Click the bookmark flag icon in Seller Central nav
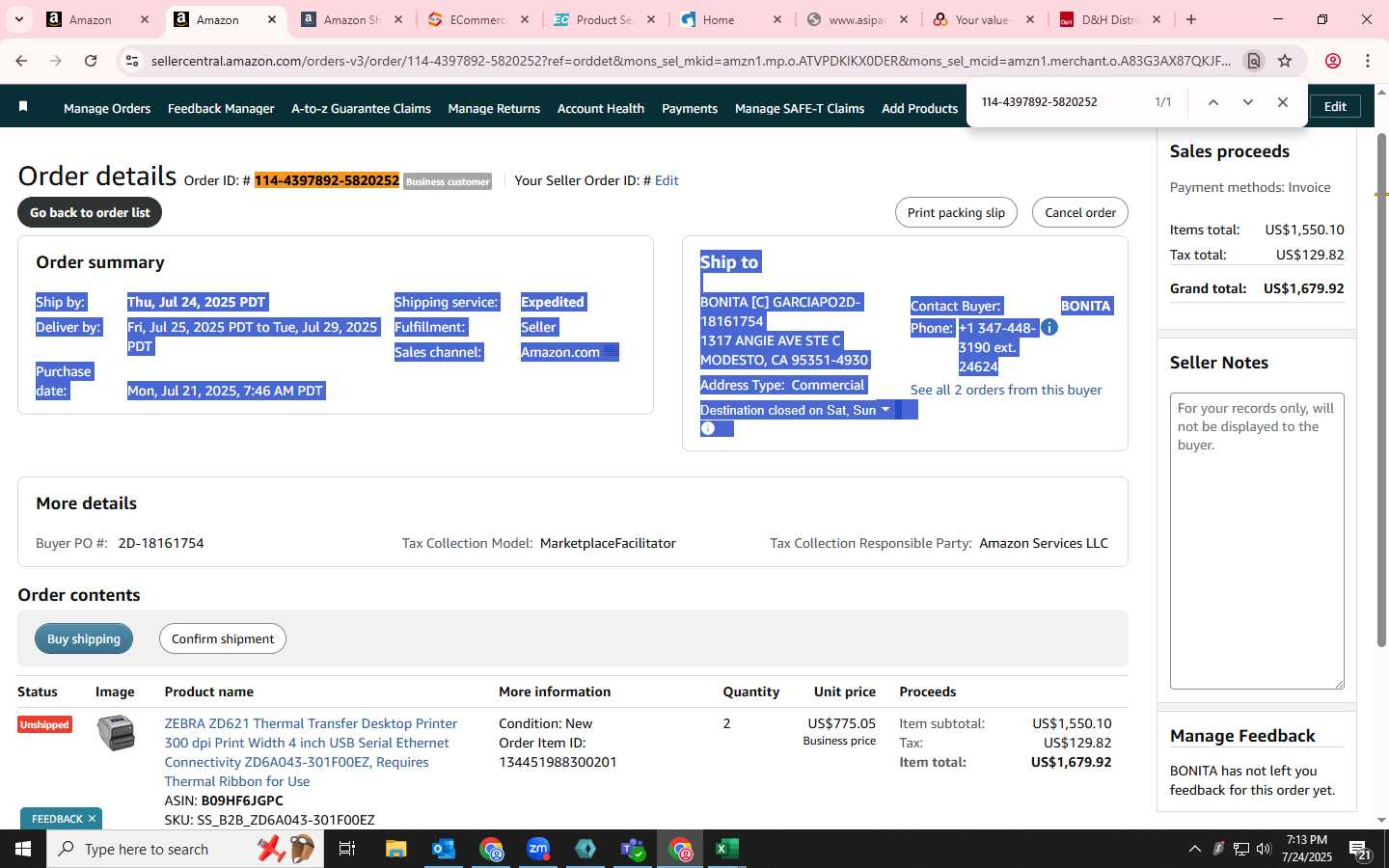This screenshot has height=868, width=1389. click(x=23, y=107)
